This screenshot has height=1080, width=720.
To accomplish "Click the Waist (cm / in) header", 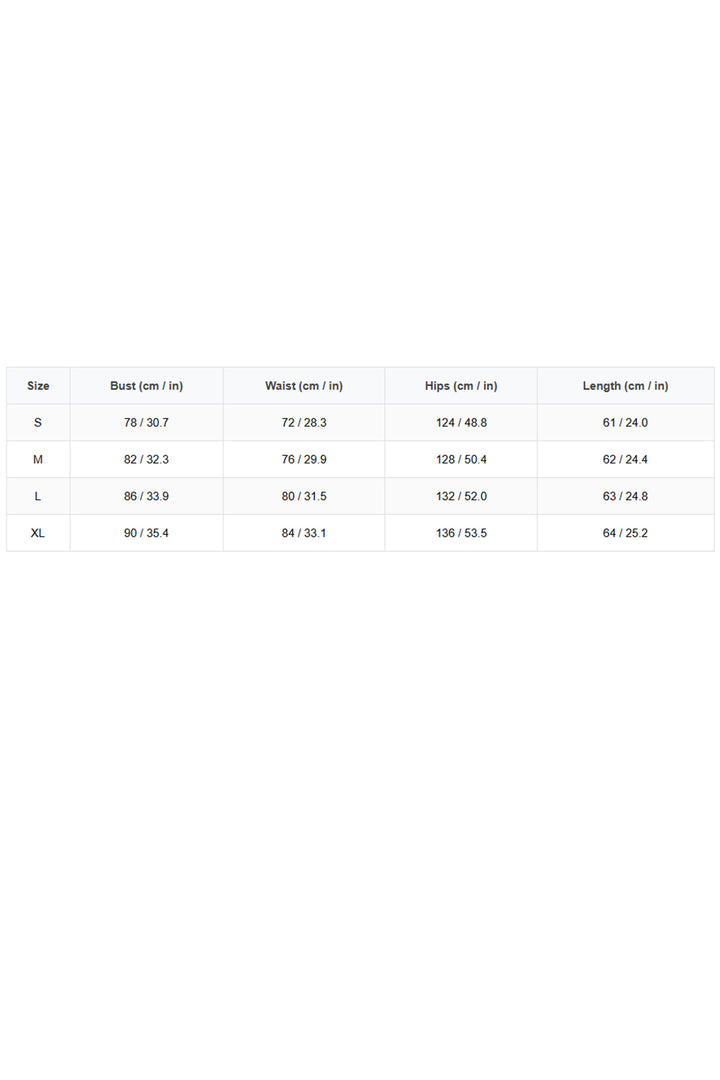I will point(304,386).
